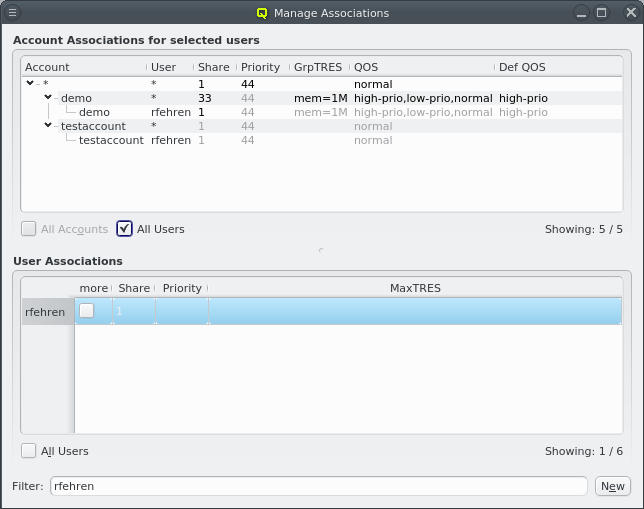Select the testaccount rfehren child row
The height and width of the screenshot is (509, 644).
[322, 140]
